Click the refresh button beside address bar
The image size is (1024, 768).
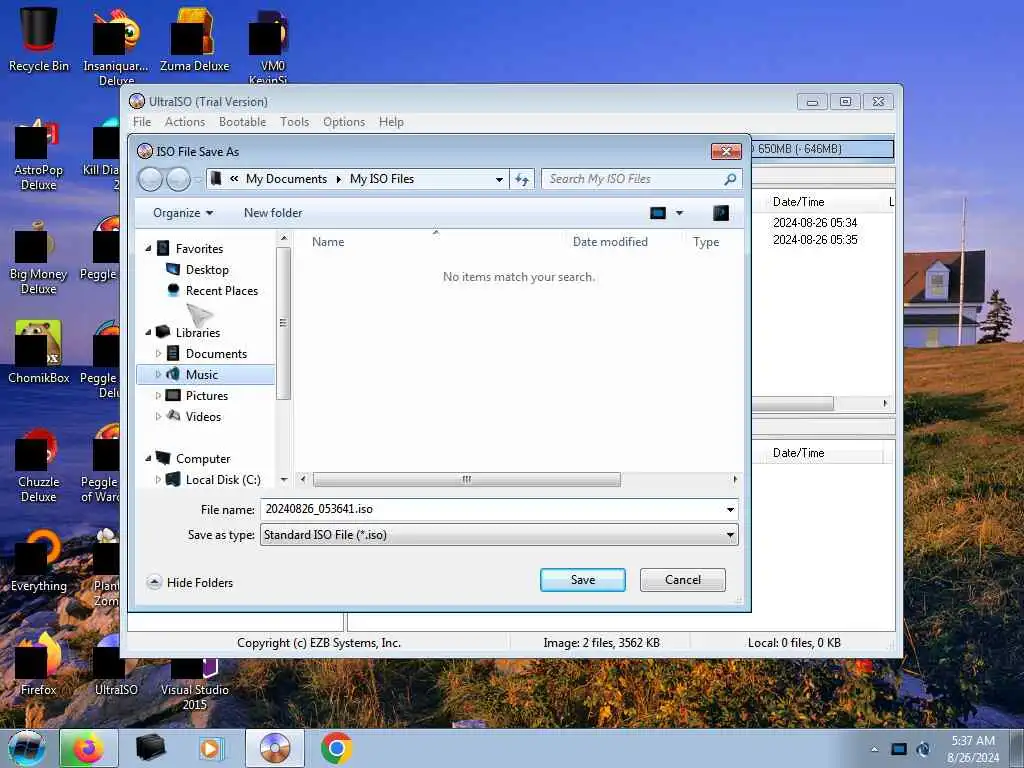(x=522, y=179)
